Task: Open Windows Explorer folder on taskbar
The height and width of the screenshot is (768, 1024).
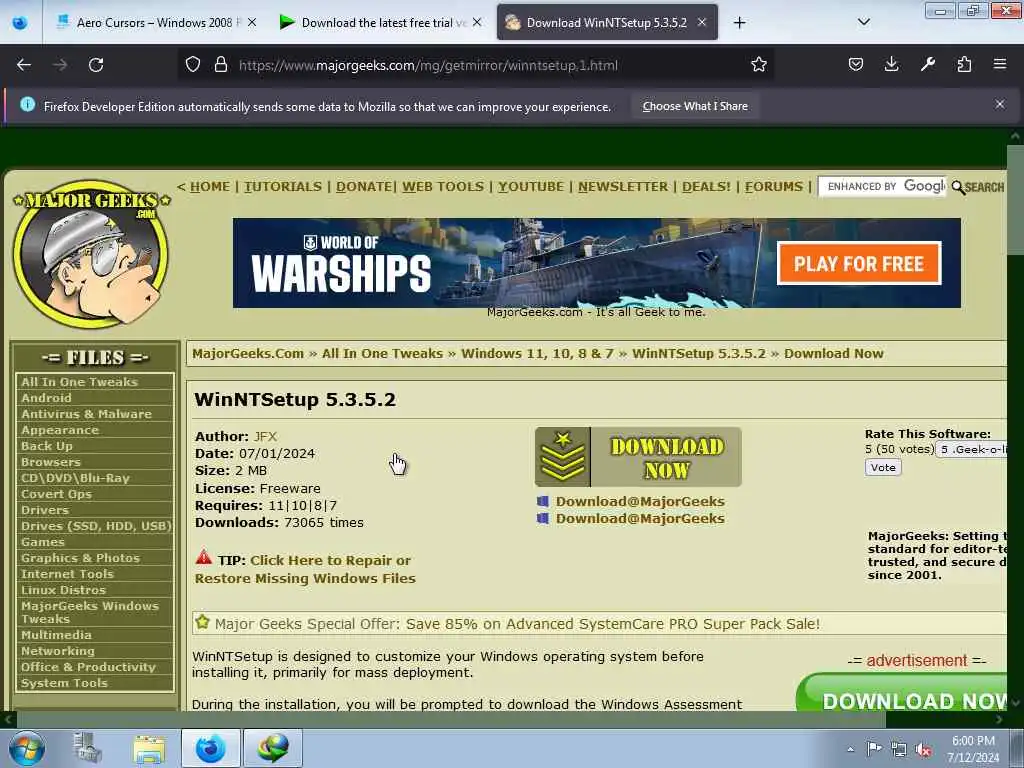Action: [150, 748]
